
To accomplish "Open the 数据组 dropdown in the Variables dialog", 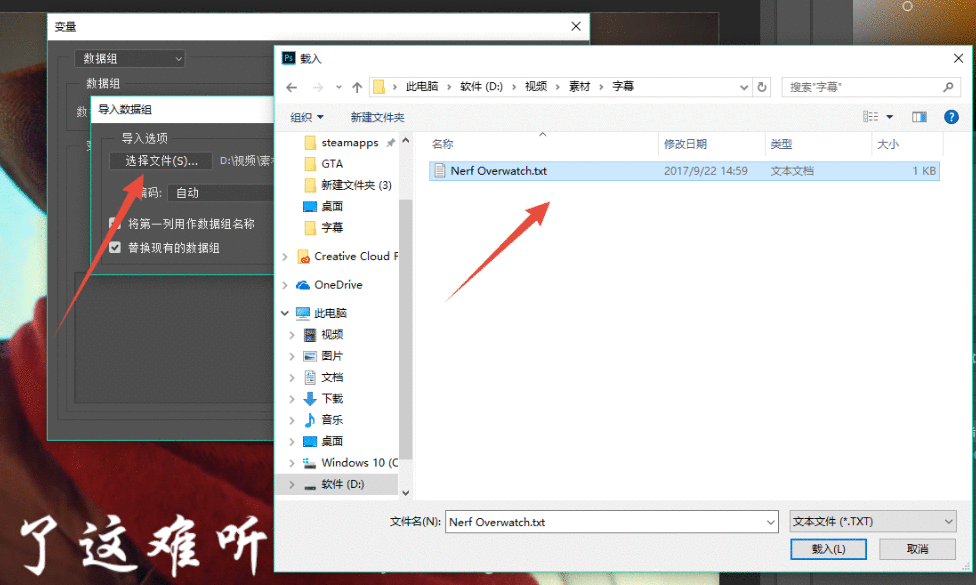I will pos(129,58).
